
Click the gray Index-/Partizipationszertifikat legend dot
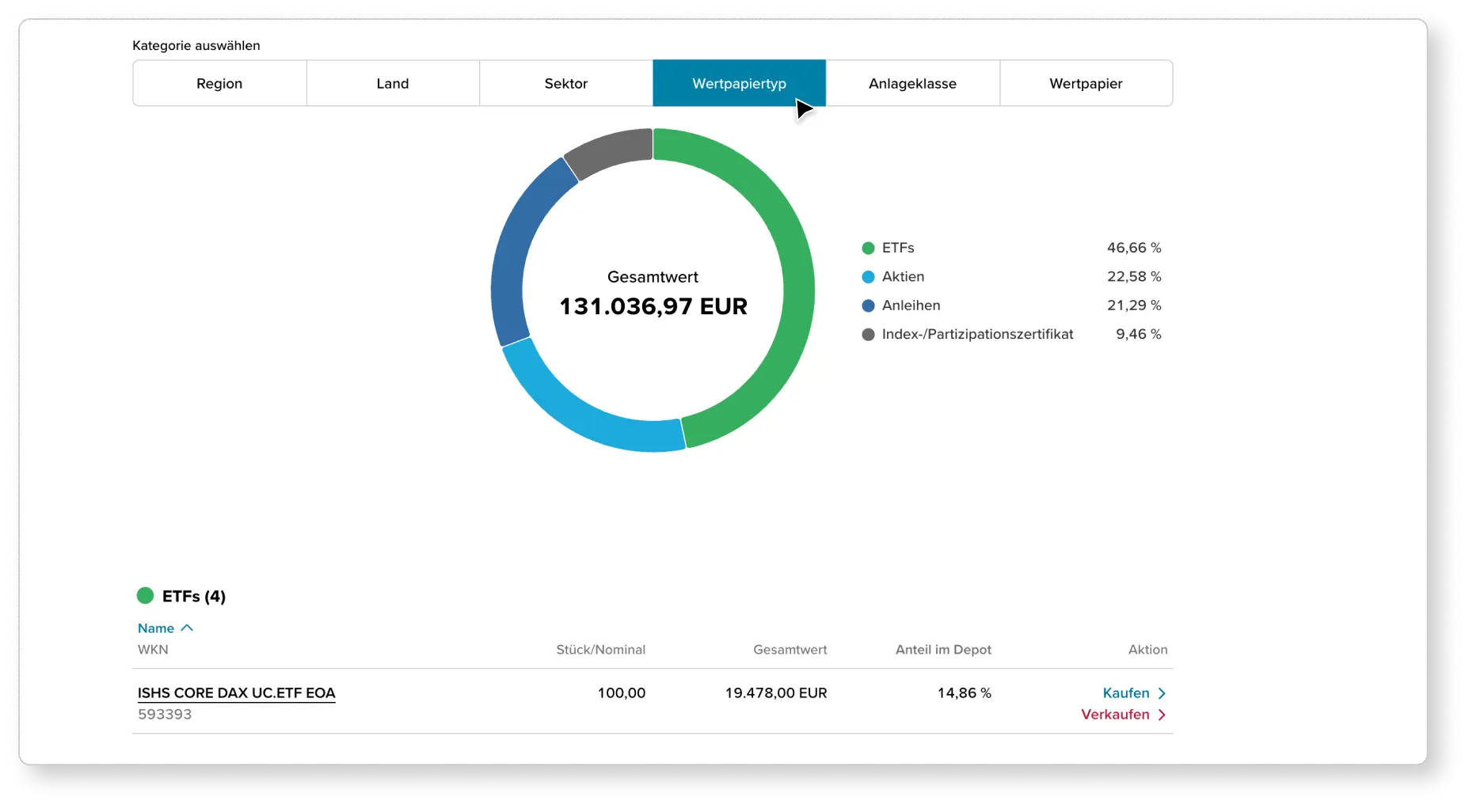[867, 334]
